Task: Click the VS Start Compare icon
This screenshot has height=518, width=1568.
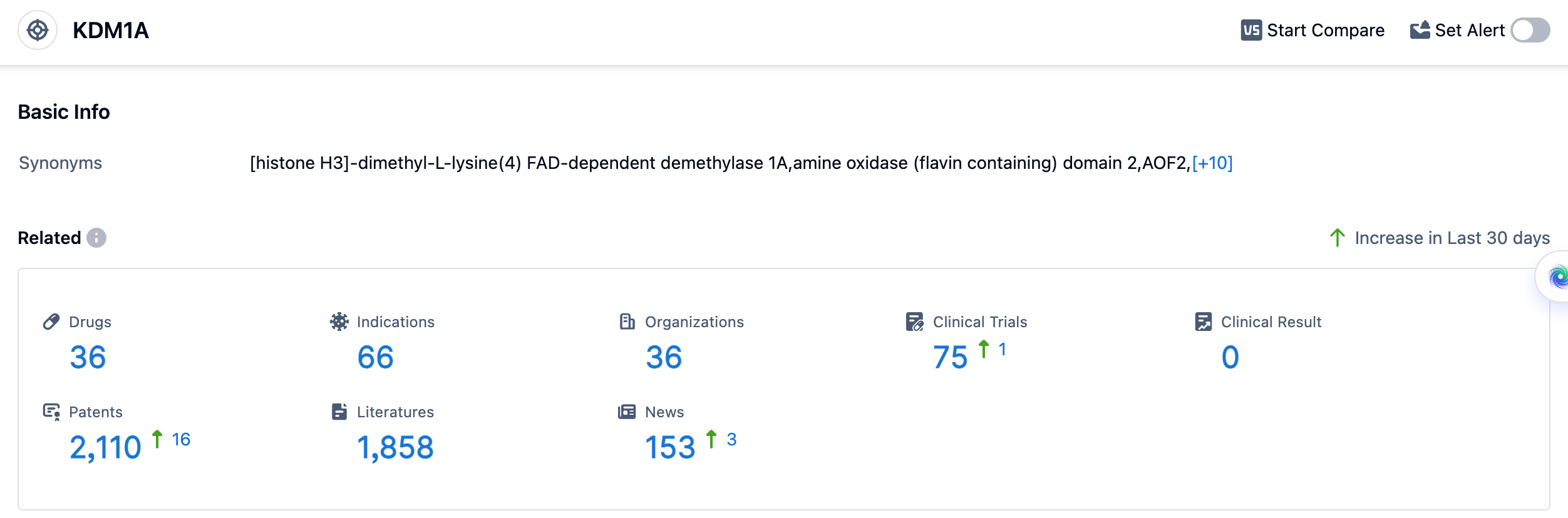Action: tap(1251, 30)
